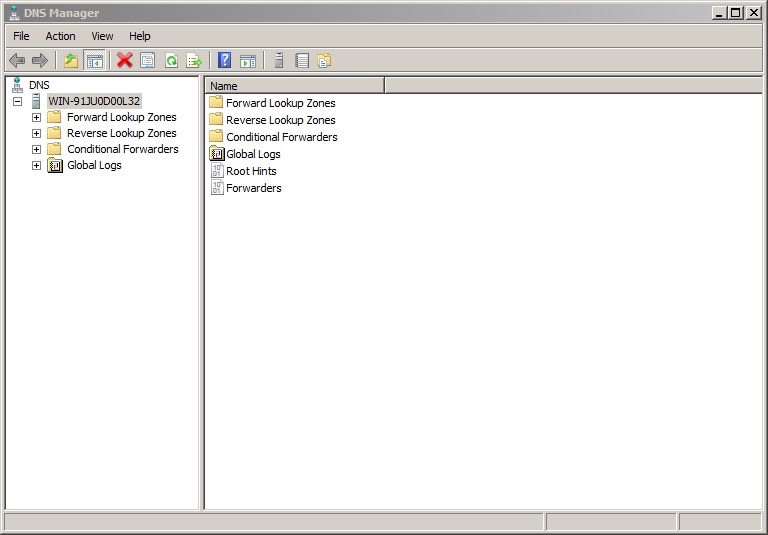
Task: Expand Conditional Forwarders tree node
Action: [x=36, y=149]
